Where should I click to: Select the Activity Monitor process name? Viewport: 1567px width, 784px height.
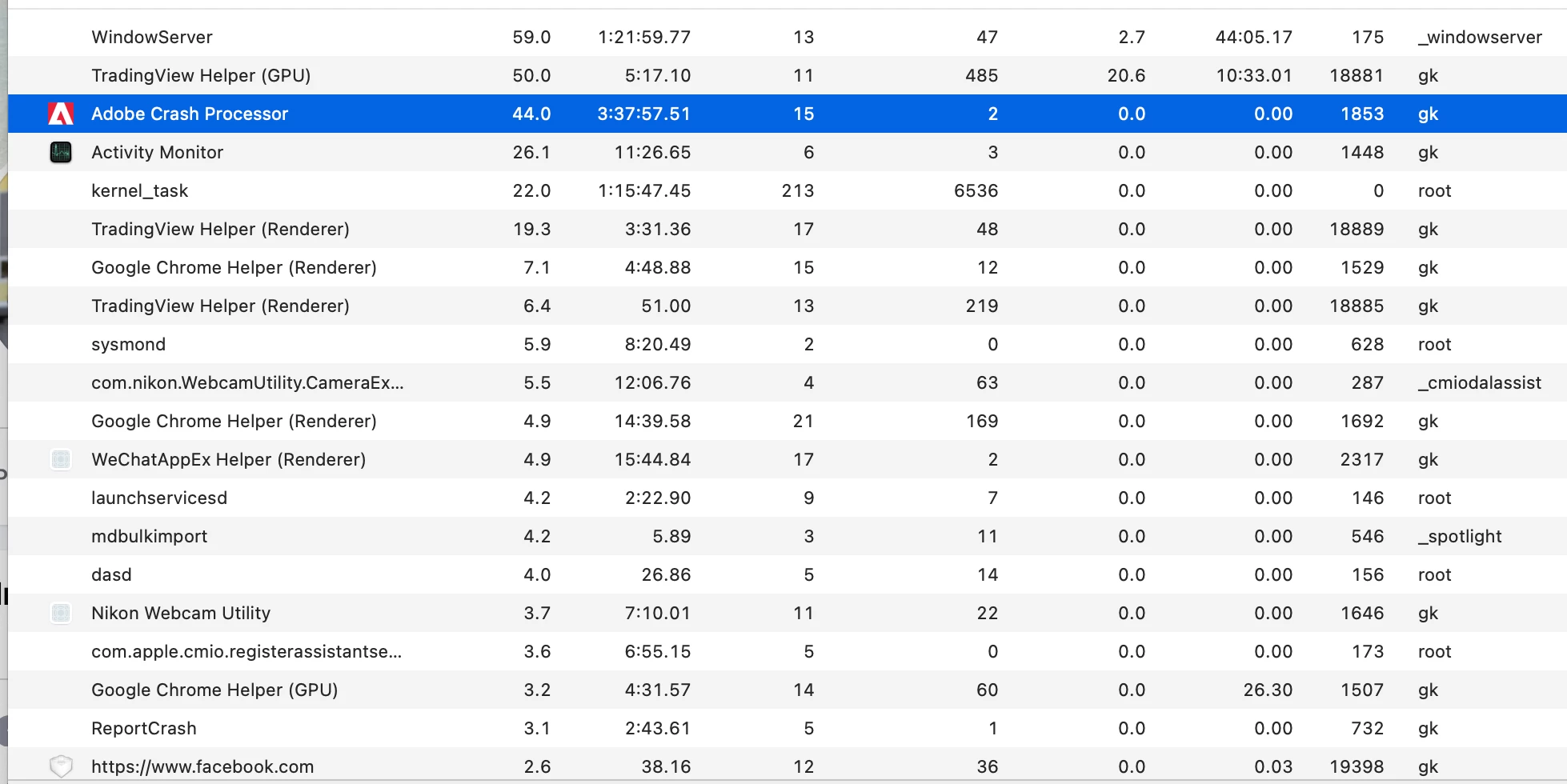(x=158, y=152)
